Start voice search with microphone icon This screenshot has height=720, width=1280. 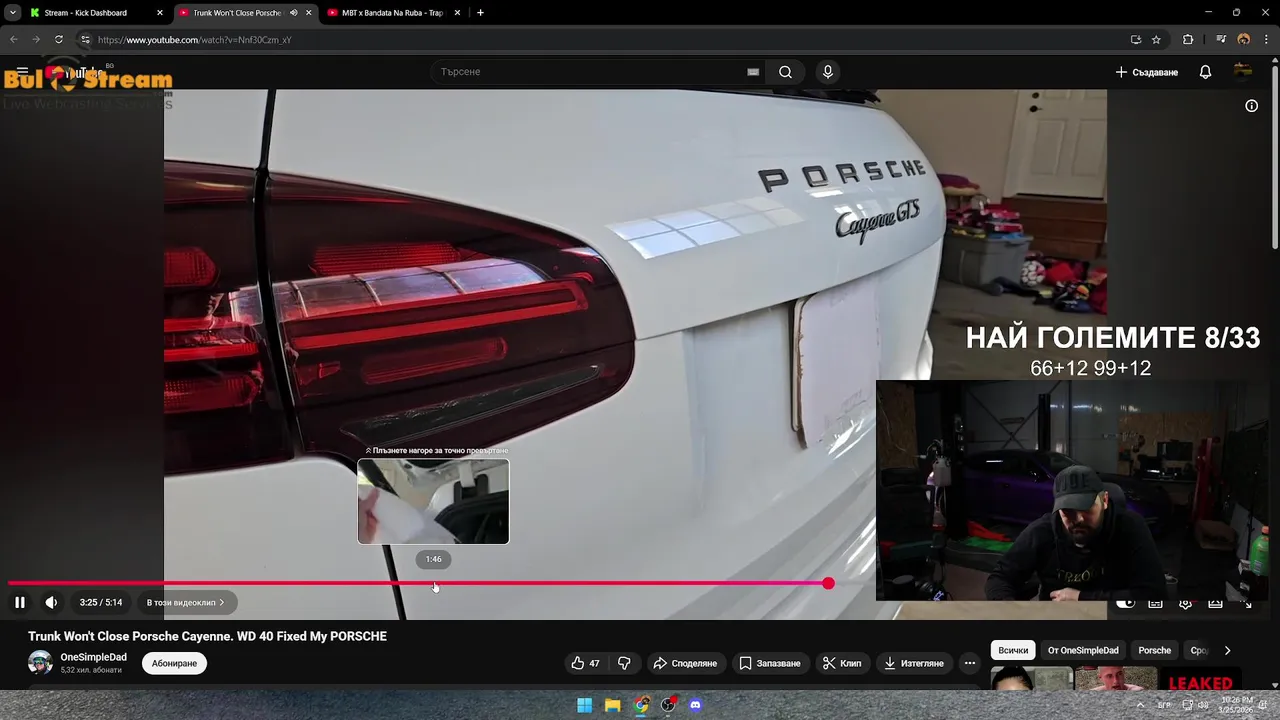[827, 72]
